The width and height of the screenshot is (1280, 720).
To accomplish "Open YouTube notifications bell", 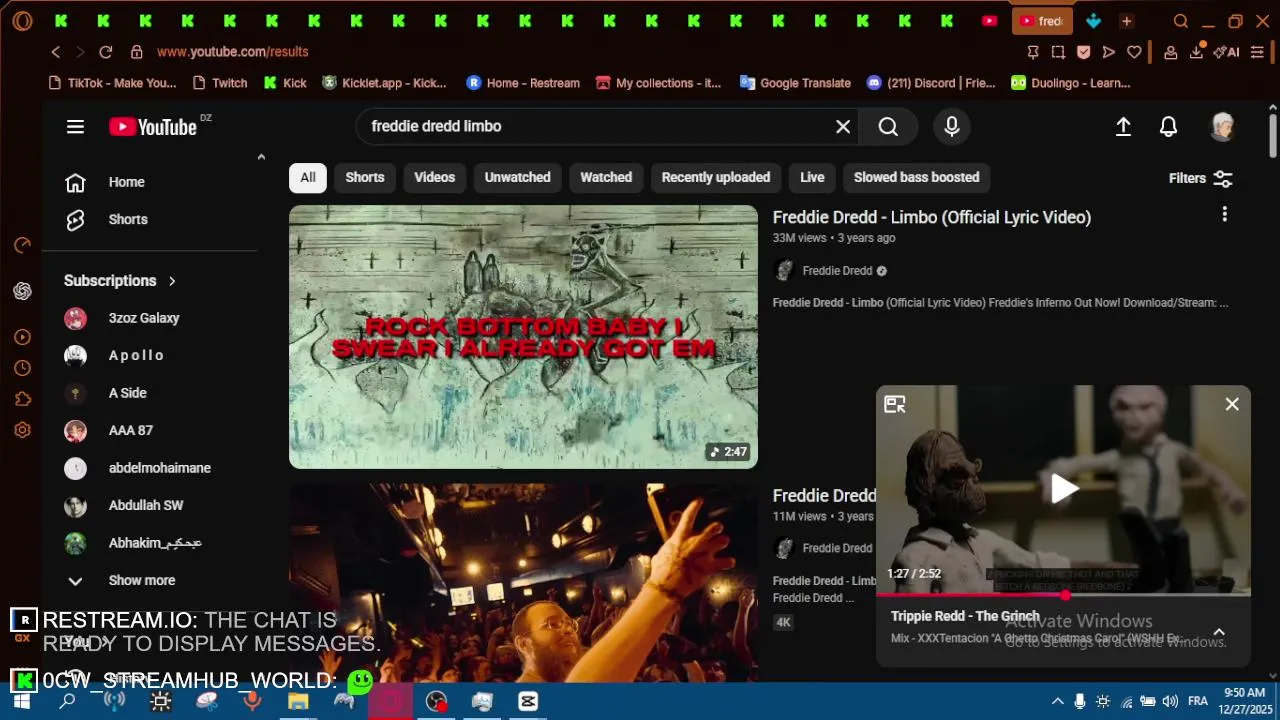I will [1168, 126].
